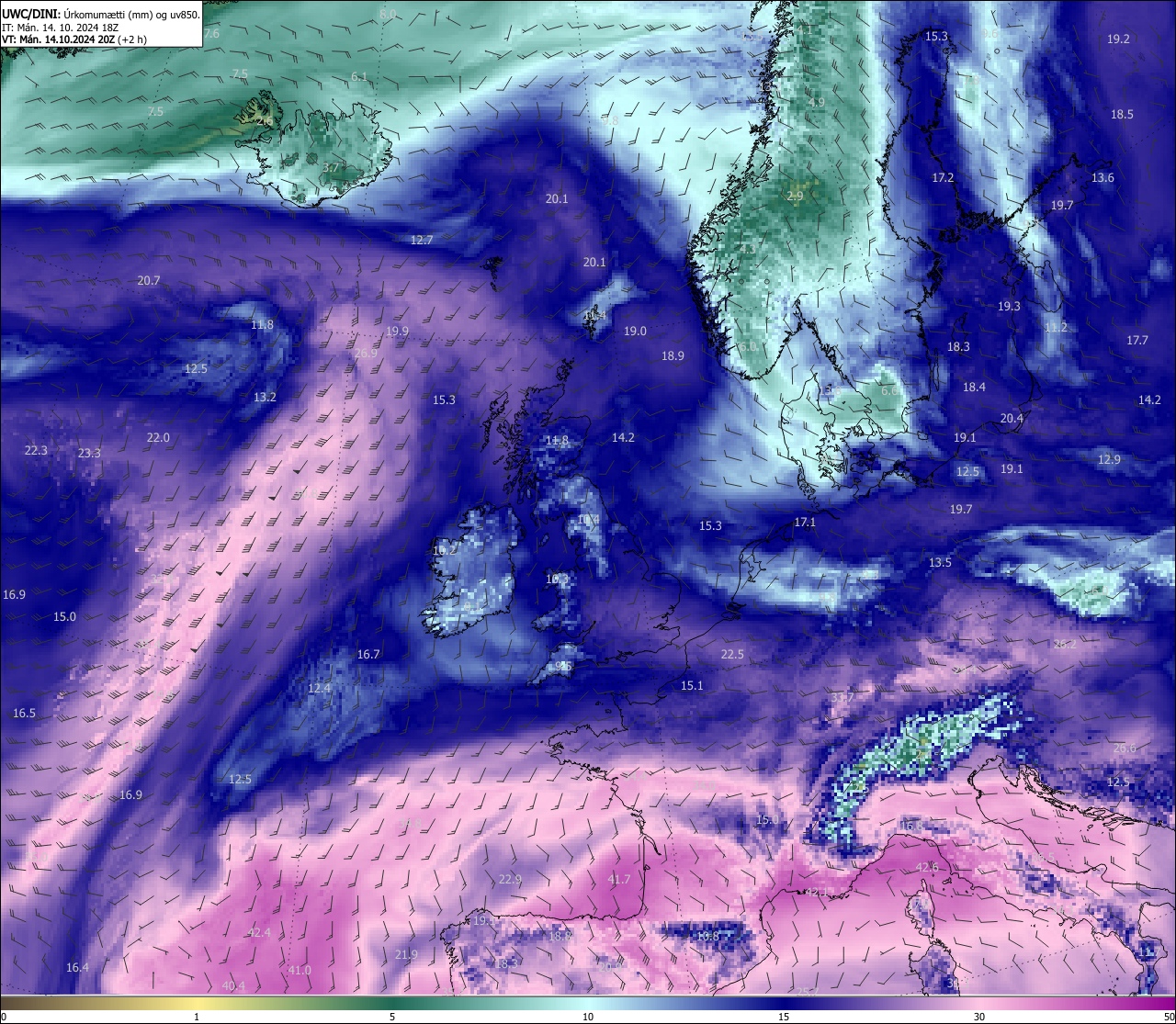The height and width of the screenshot is (1024, 1176).
Task: Click the 18.5 value label
Action: [x=1122, y=114]
